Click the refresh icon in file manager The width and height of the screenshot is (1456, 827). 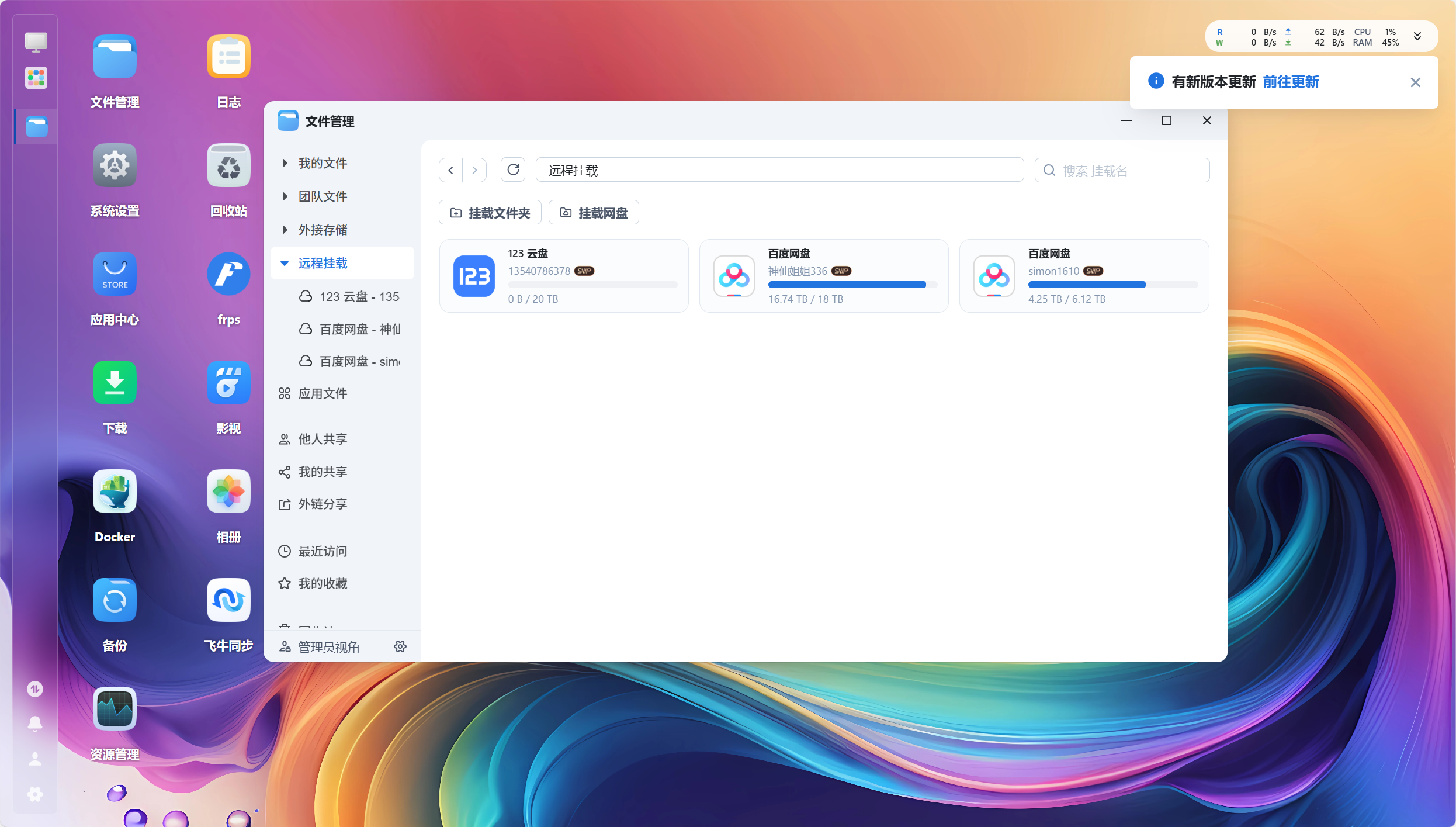[513, 170]
